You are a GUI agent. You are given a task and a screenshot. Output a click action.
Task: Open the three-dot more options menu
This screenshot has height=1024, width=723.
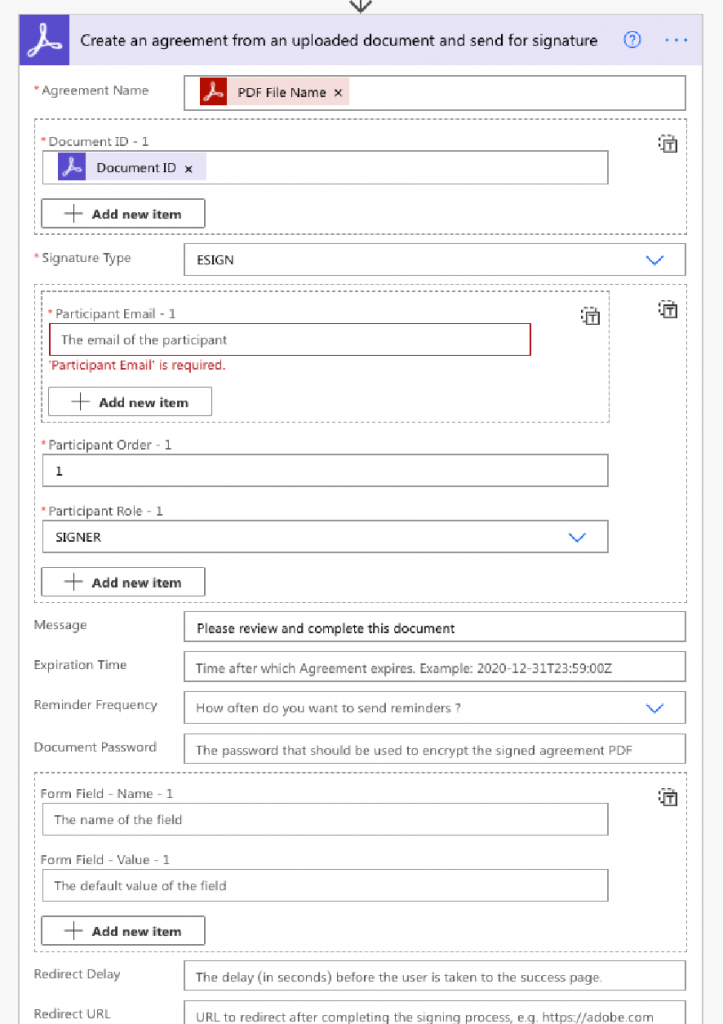tap(676, 40)
